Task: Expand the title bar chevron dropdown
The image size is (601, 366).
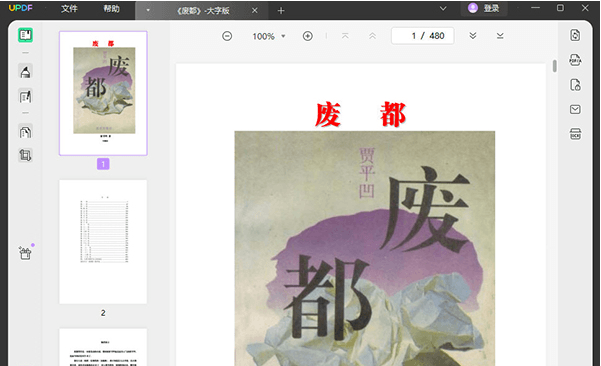Action: (x=443, y=8)
